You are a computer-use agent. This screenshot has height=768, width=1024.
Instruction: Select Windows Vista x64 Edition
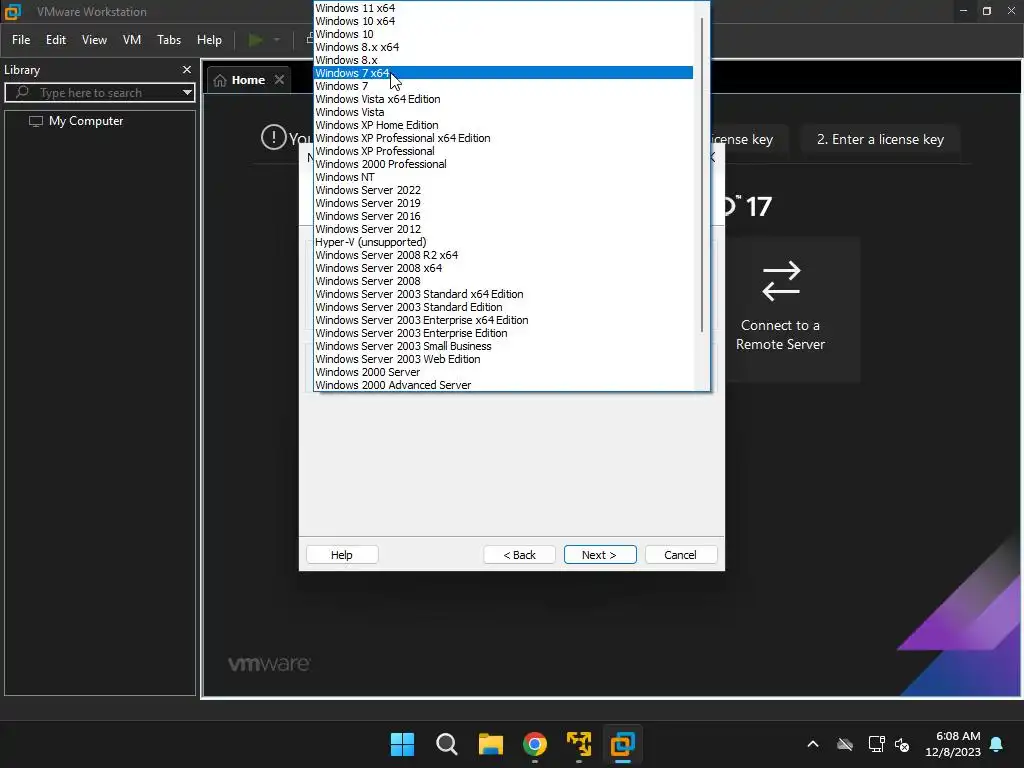pos(503,99)
